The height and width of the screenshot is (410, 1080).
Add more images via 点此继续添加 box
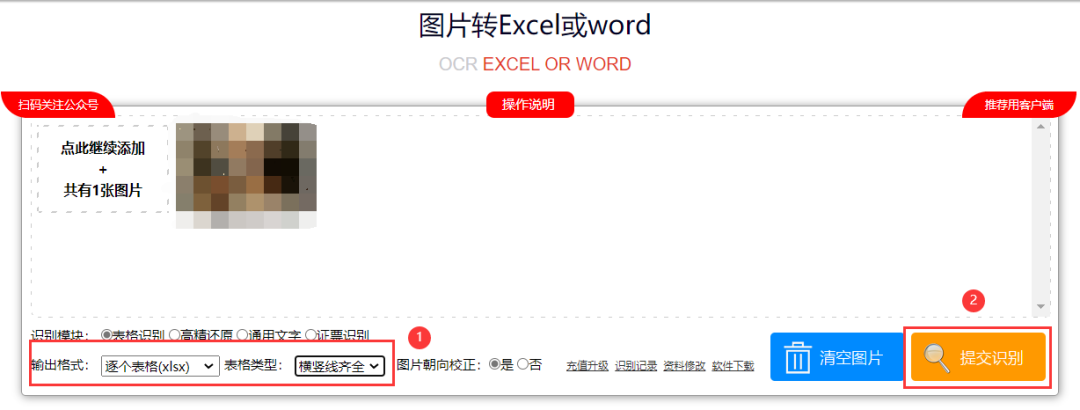(x=103, y=169)
